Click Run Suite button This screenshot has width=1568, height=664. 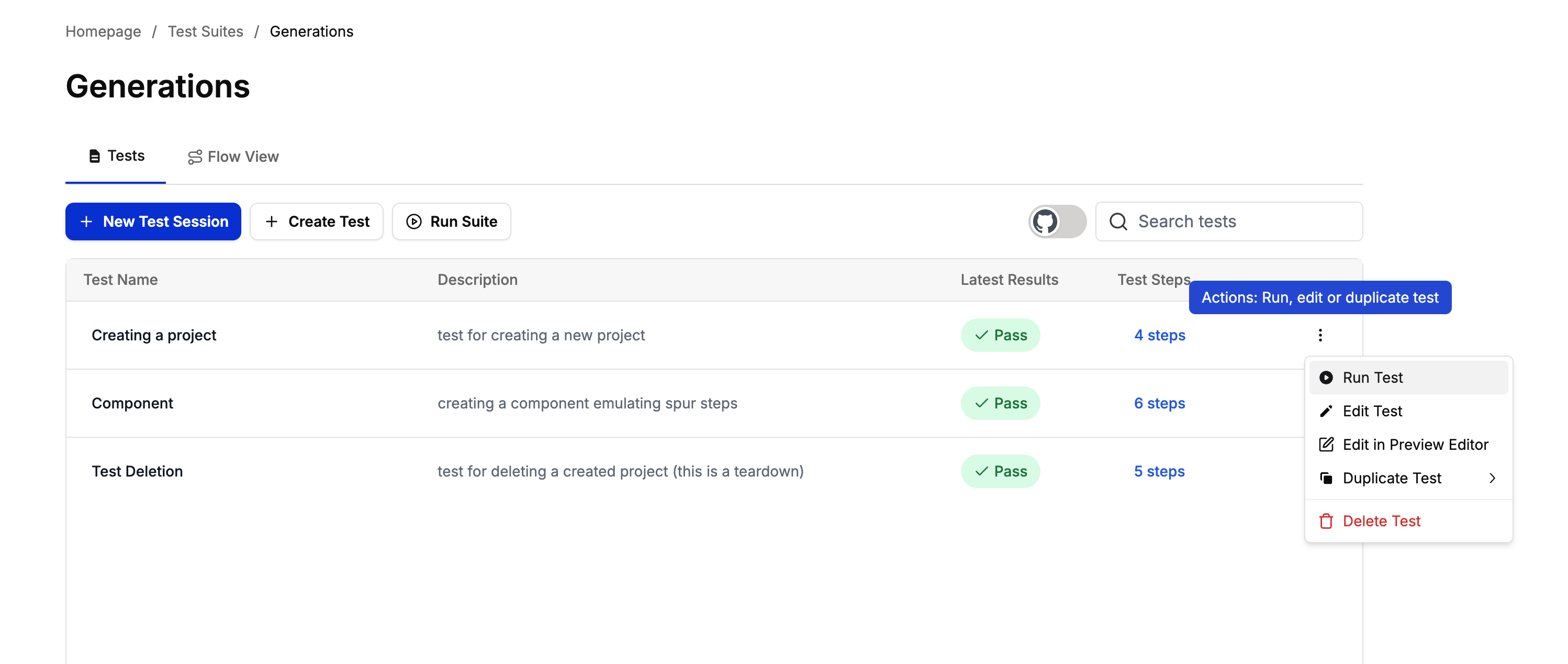coord(451,221)
